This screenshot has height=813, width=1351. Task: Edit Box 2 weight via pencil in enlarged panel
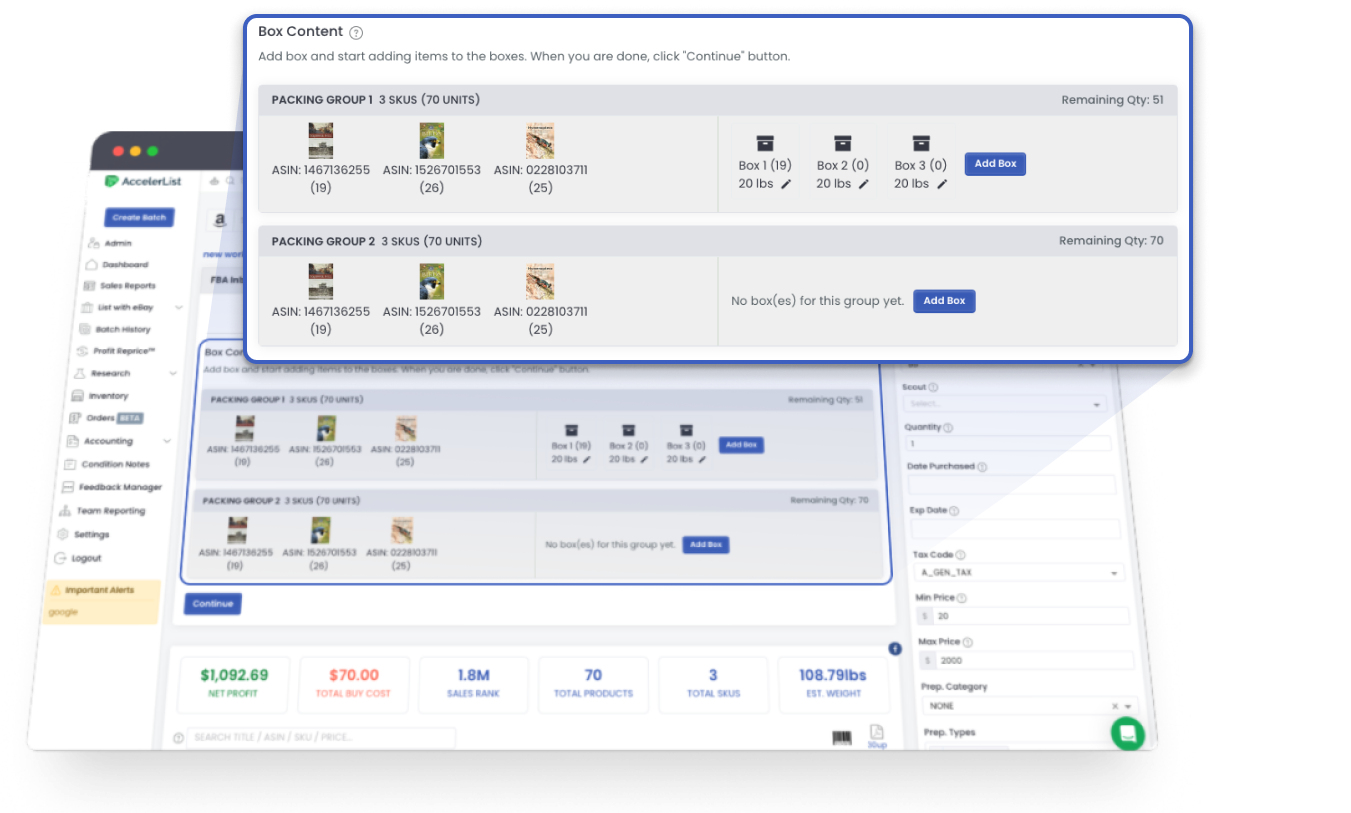(863, 184)
